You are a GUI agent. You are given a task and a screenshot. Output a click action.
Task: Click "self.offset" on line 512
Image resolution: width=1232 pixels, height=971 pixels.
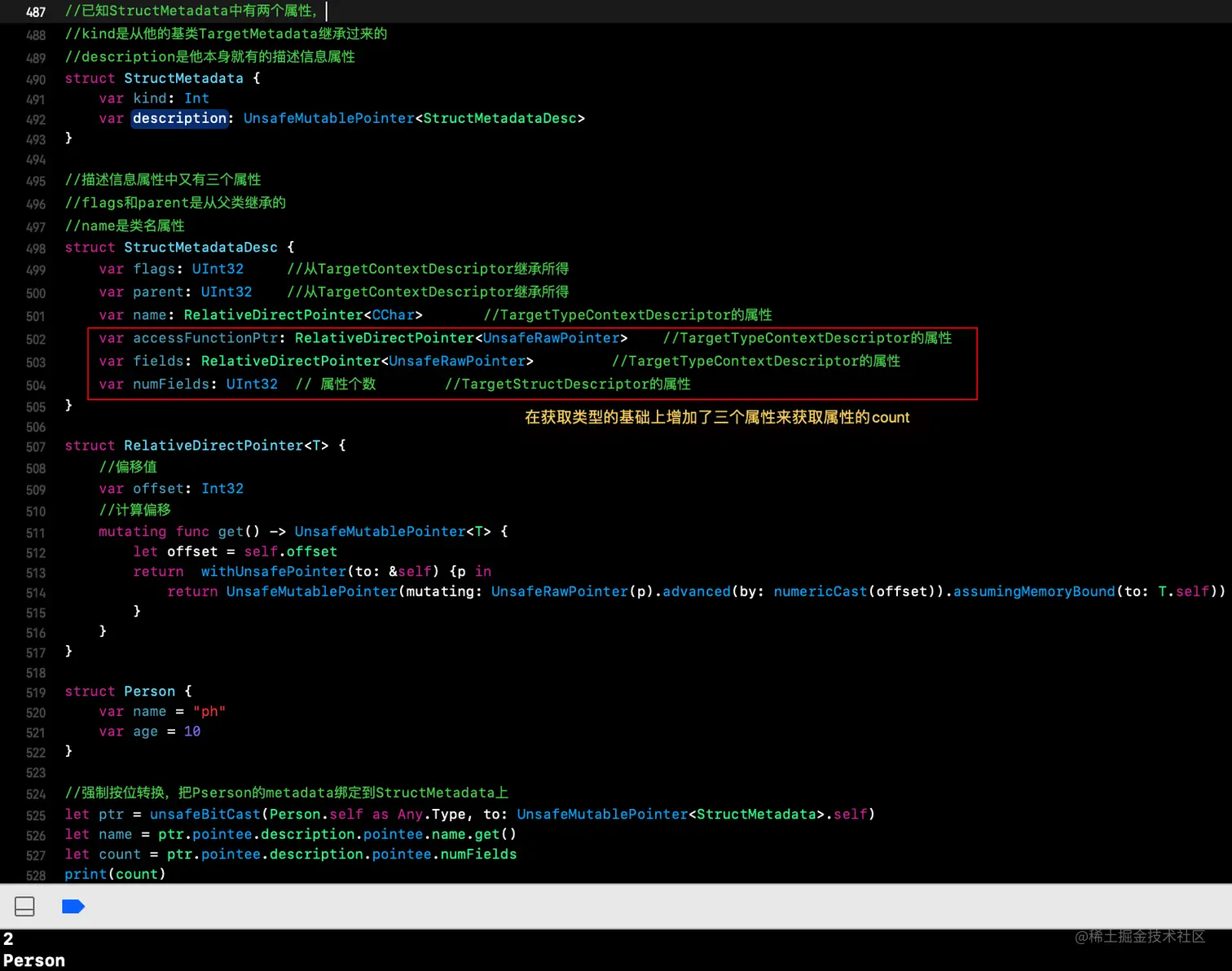pyautogui.click(x=290, y=551)
